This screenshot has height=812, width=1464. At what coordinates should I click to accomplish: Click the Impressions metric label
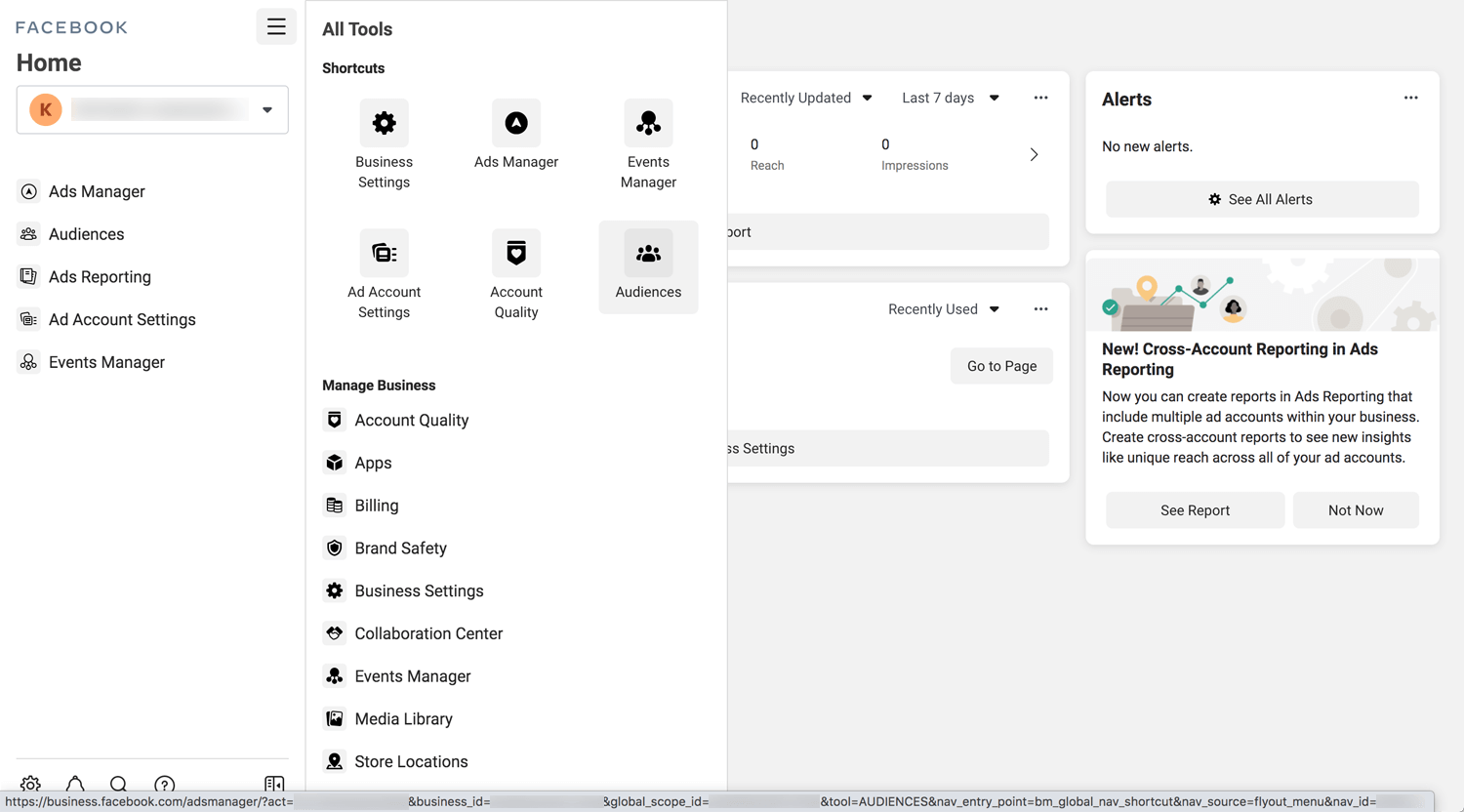click(915, 166)
